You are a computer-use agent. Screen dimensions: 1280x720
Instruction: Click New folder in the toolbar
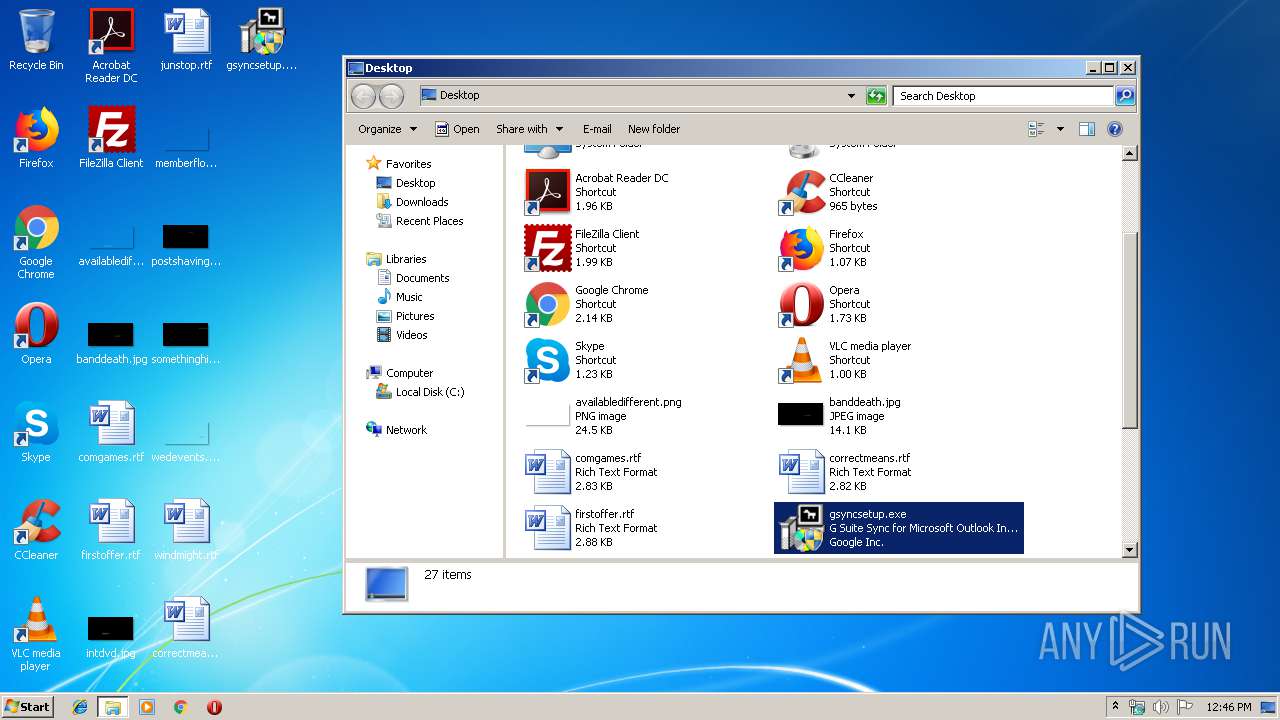pos(653,129)
